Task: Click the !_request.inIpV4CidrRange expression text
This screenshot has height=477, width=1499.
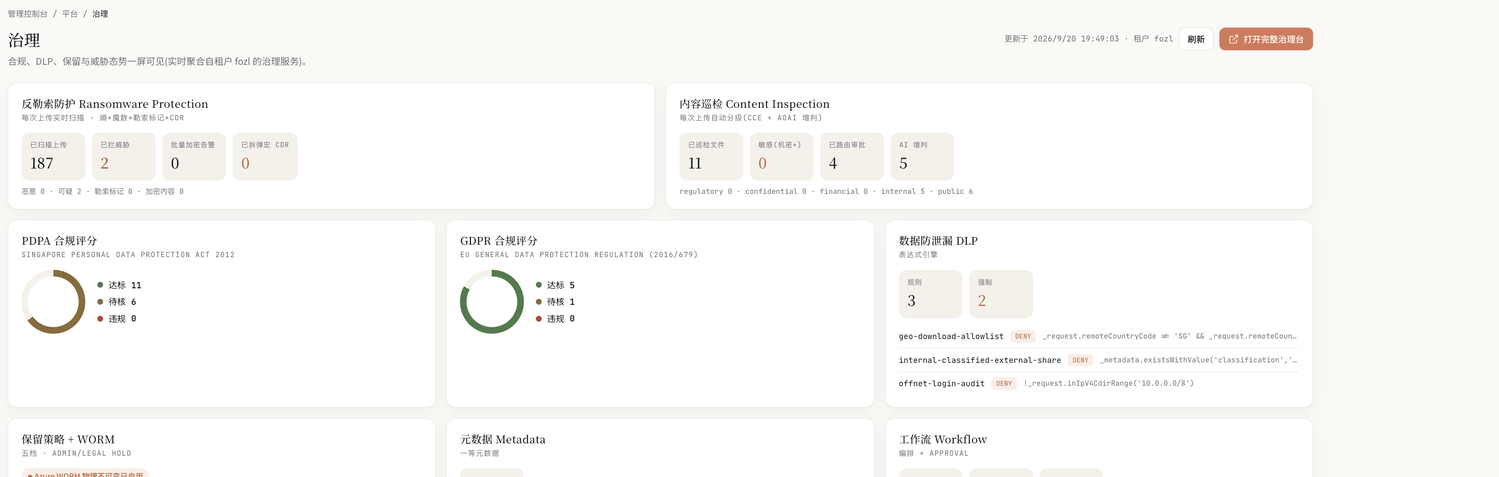Action: (x=1108, y=383)
